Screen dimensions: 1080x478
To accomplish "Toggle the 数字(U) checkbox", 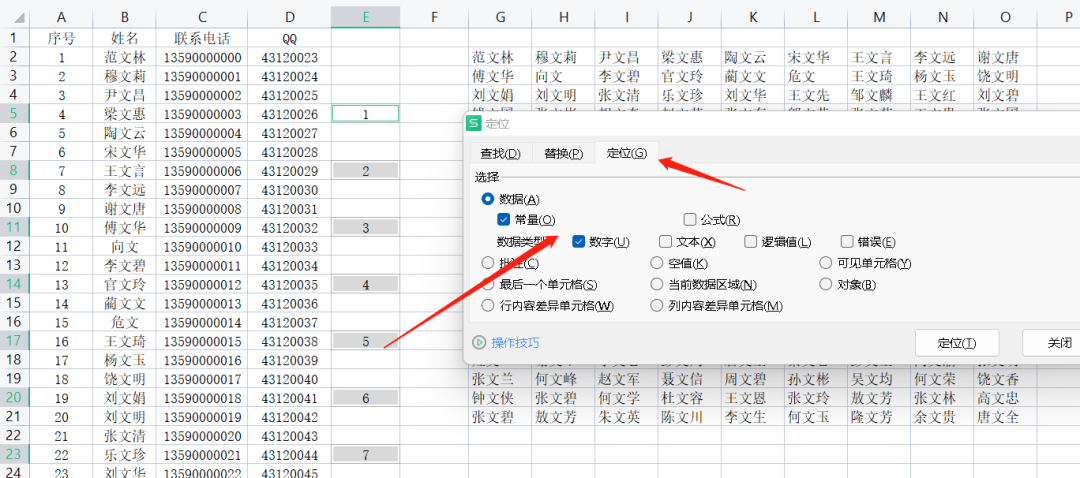I will [579, 242].
